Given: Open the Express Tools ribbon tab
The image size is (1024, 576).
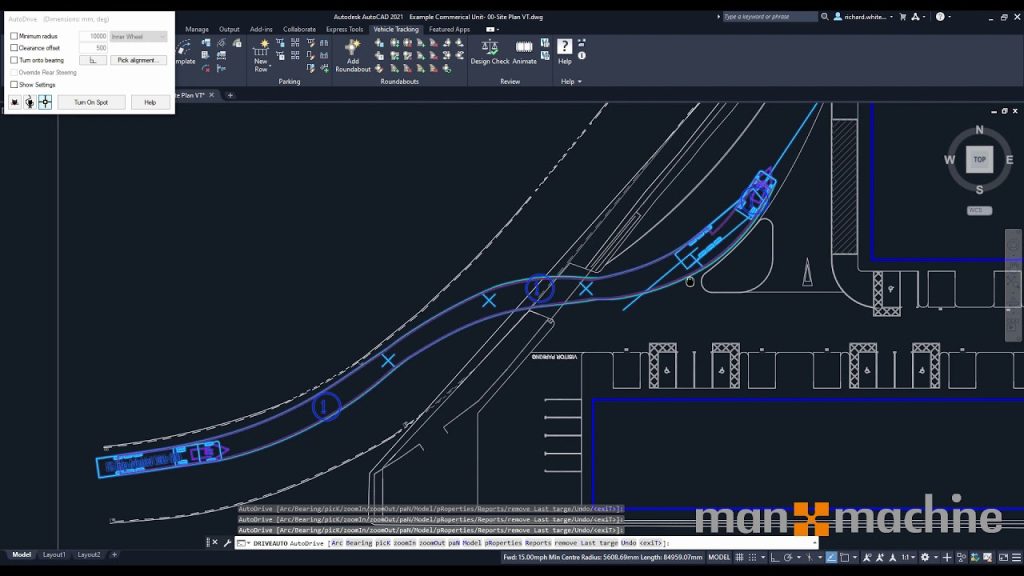Looking at the screenshot, I should point(345,29).
